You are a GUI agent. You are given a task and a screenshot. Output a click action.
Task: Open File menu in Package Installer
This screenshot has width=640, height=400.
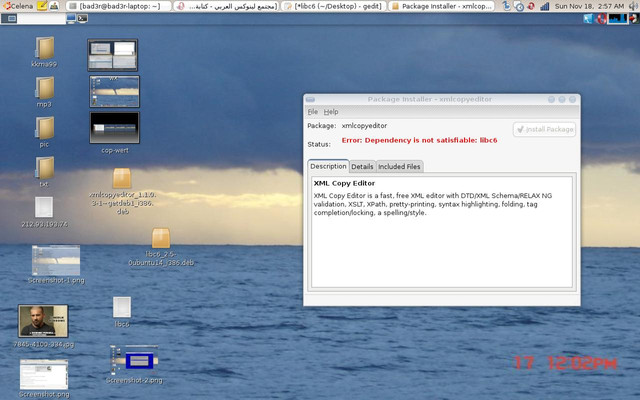click(313, 111)
